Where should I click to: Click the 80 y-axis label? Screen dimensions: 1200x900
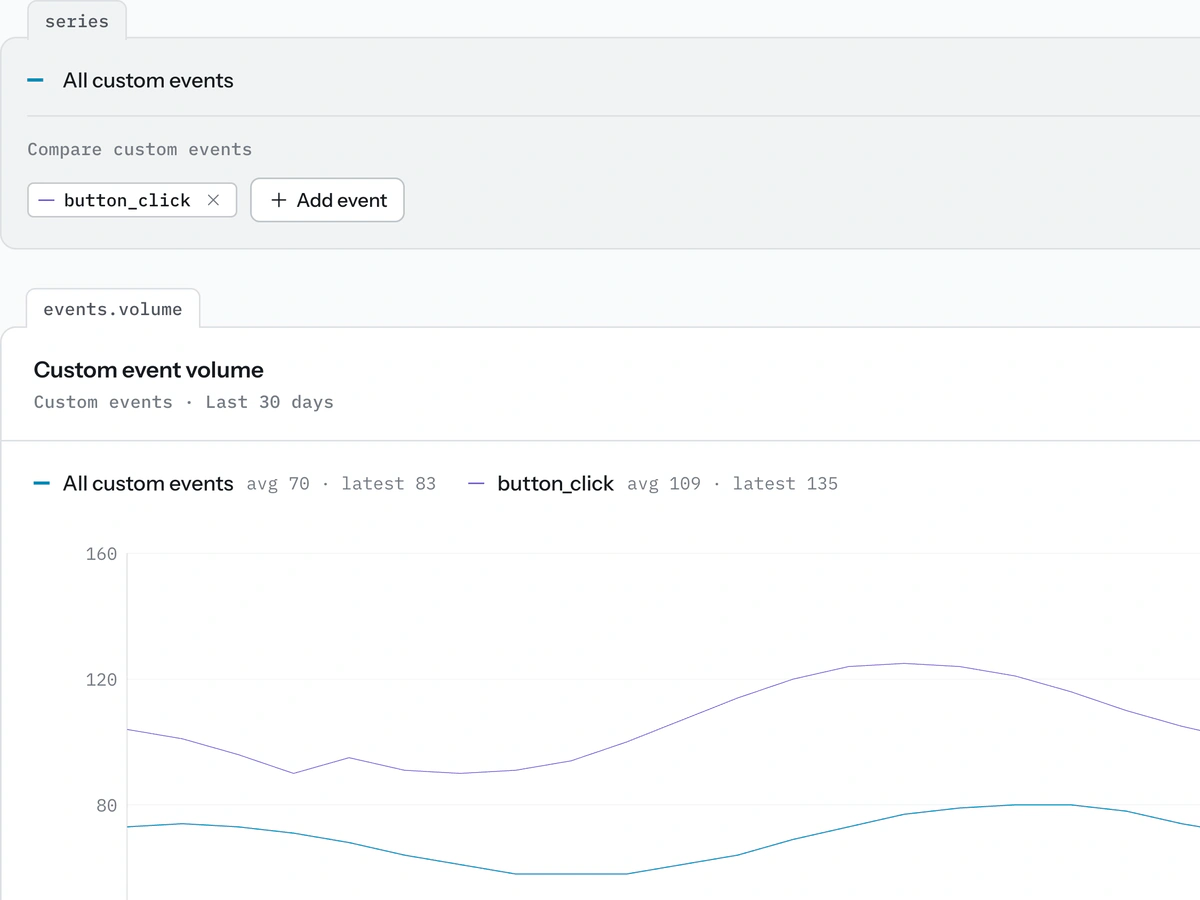click(x=107, y=806)
